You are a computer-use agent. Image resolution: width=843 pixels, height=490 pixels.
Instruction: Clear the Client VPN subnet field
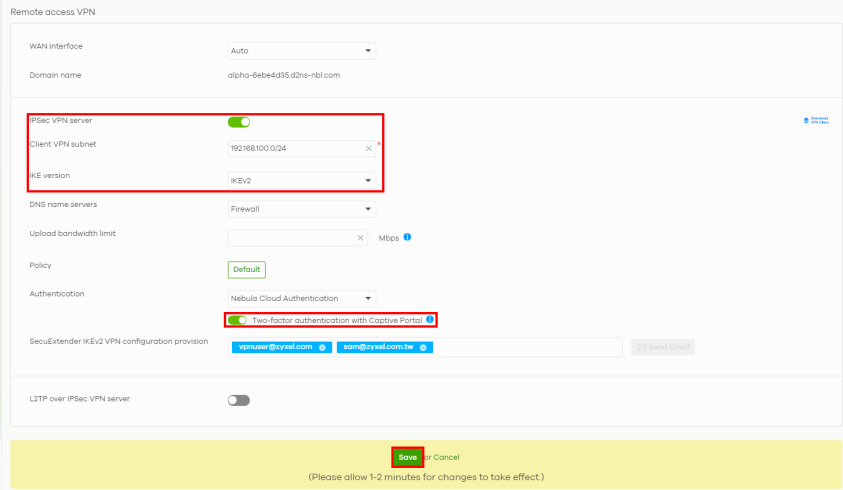[367, 149]
